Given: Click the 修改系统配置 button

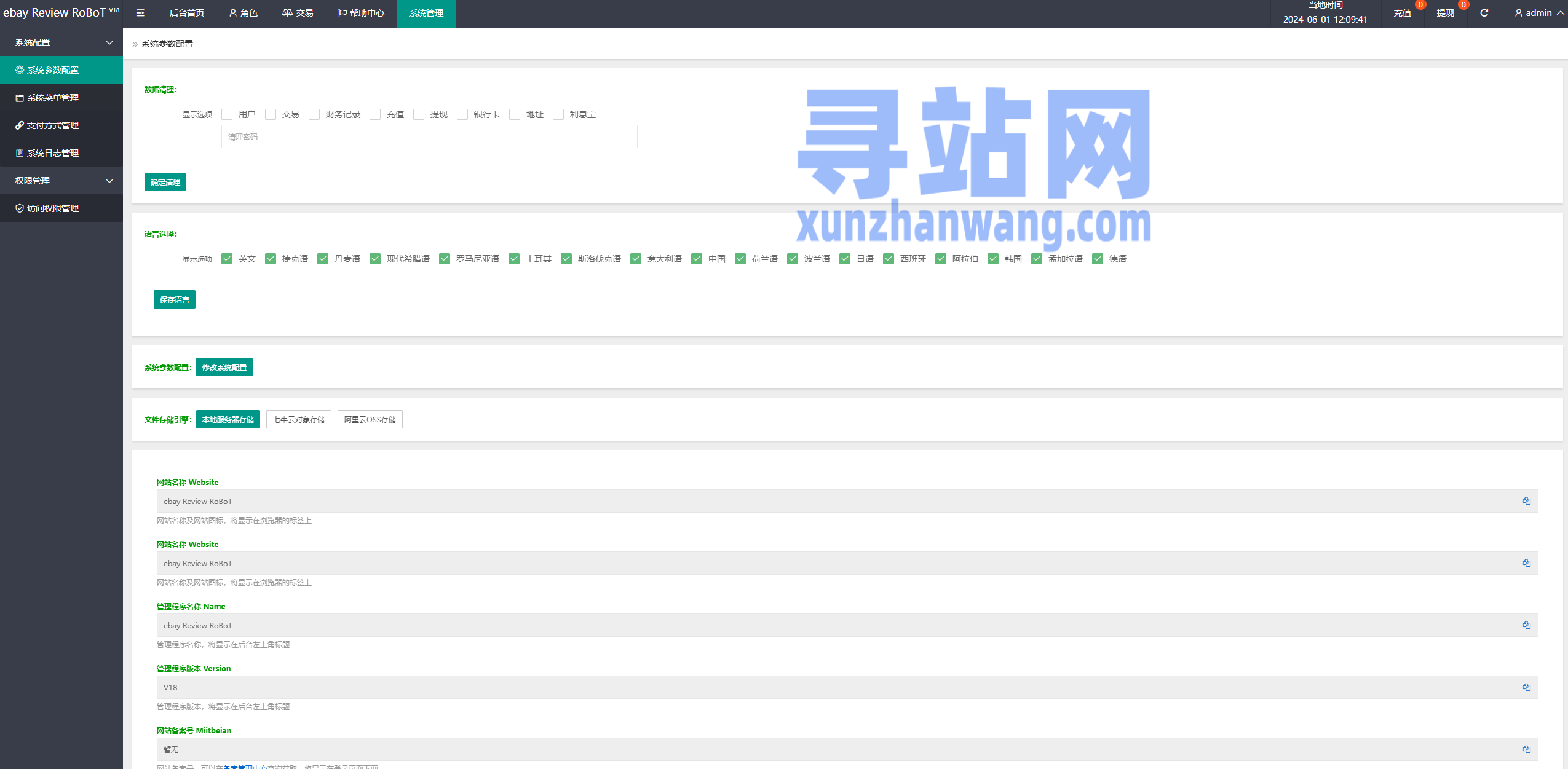Looking at the screenshot, I should click(224, 367).
